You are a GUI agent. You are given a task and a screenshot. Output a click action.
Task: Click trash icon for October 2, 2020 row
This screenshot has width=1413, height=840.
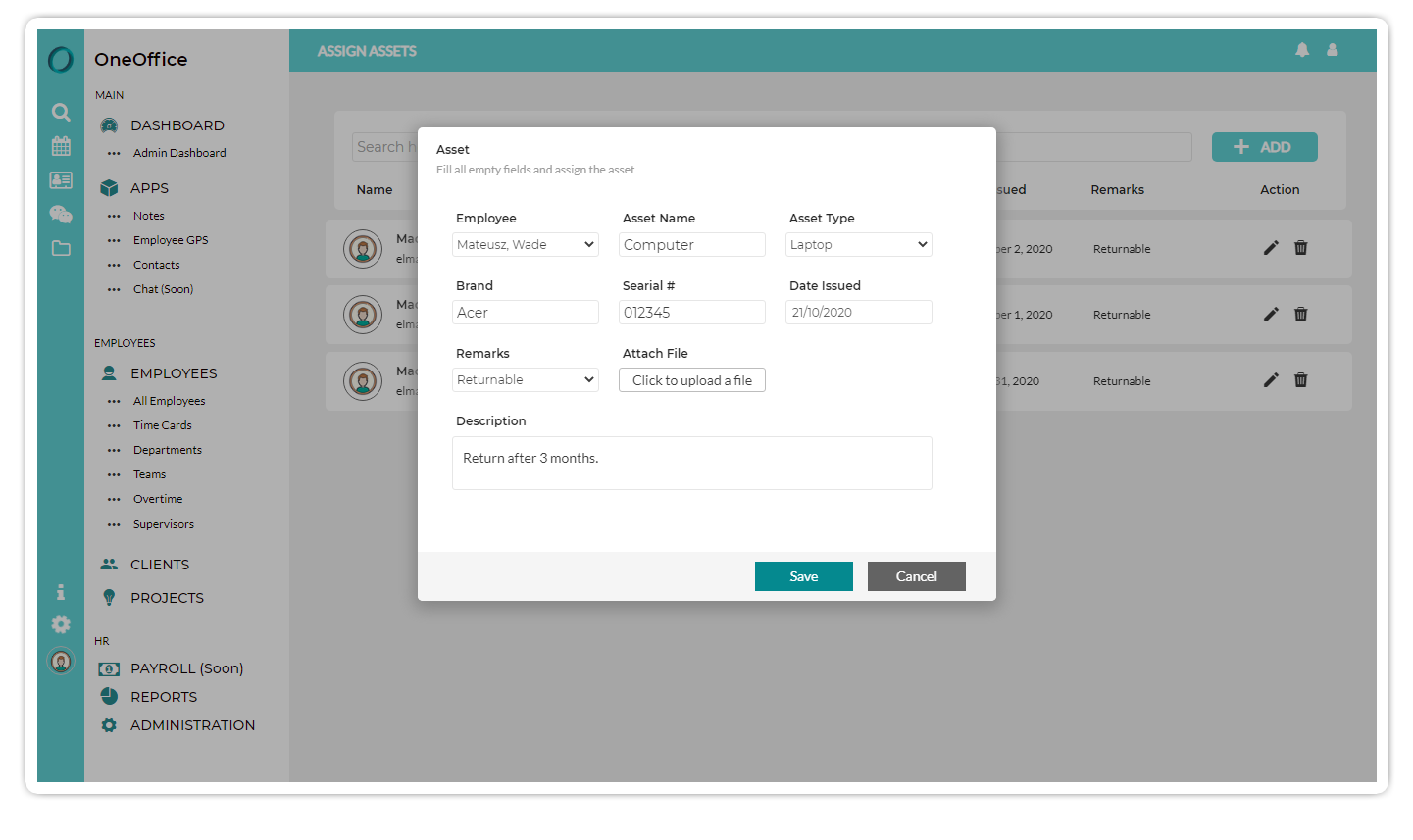[1301, 248]
